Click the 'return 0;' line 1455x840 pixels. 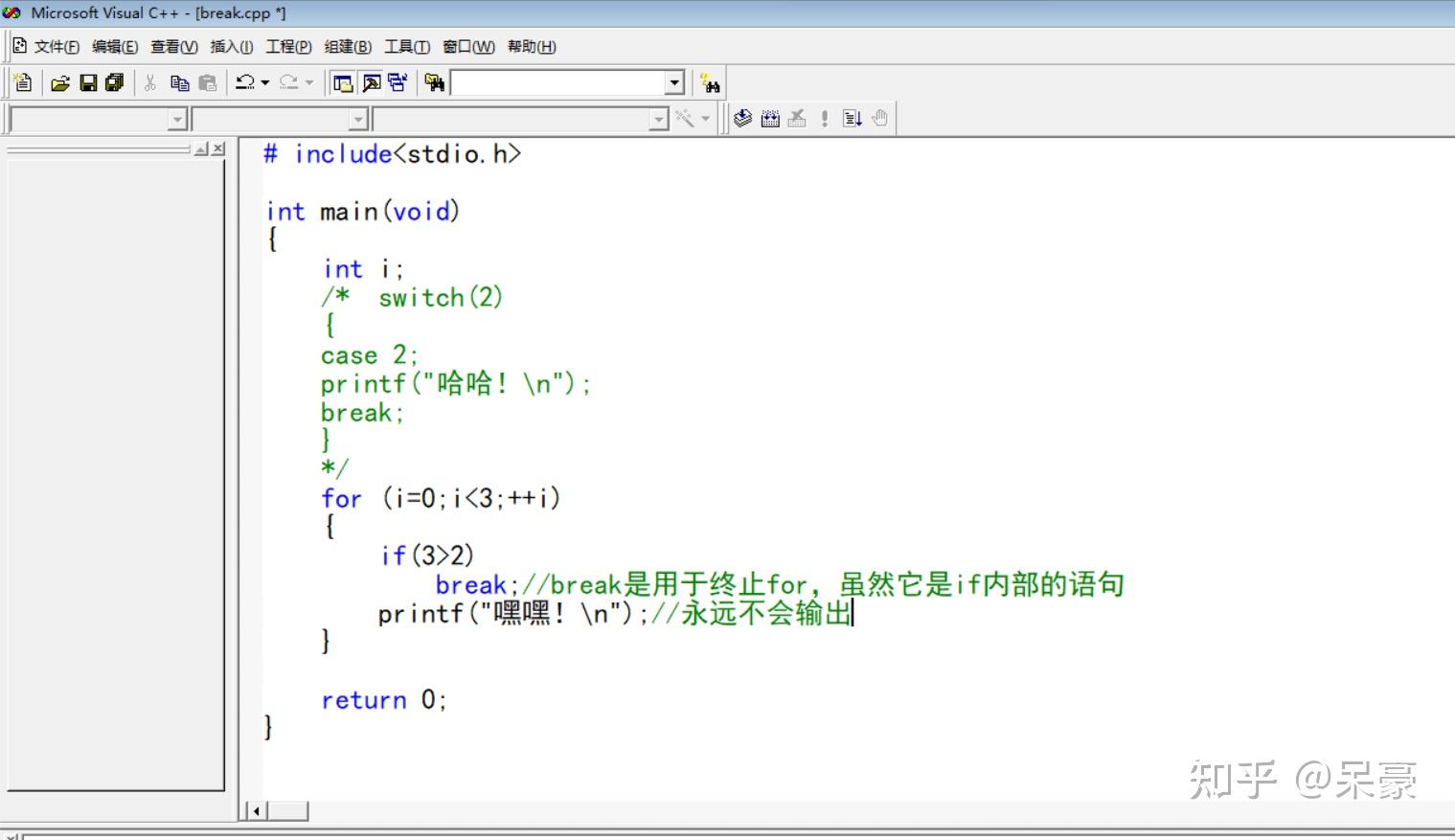pos(384,700)
